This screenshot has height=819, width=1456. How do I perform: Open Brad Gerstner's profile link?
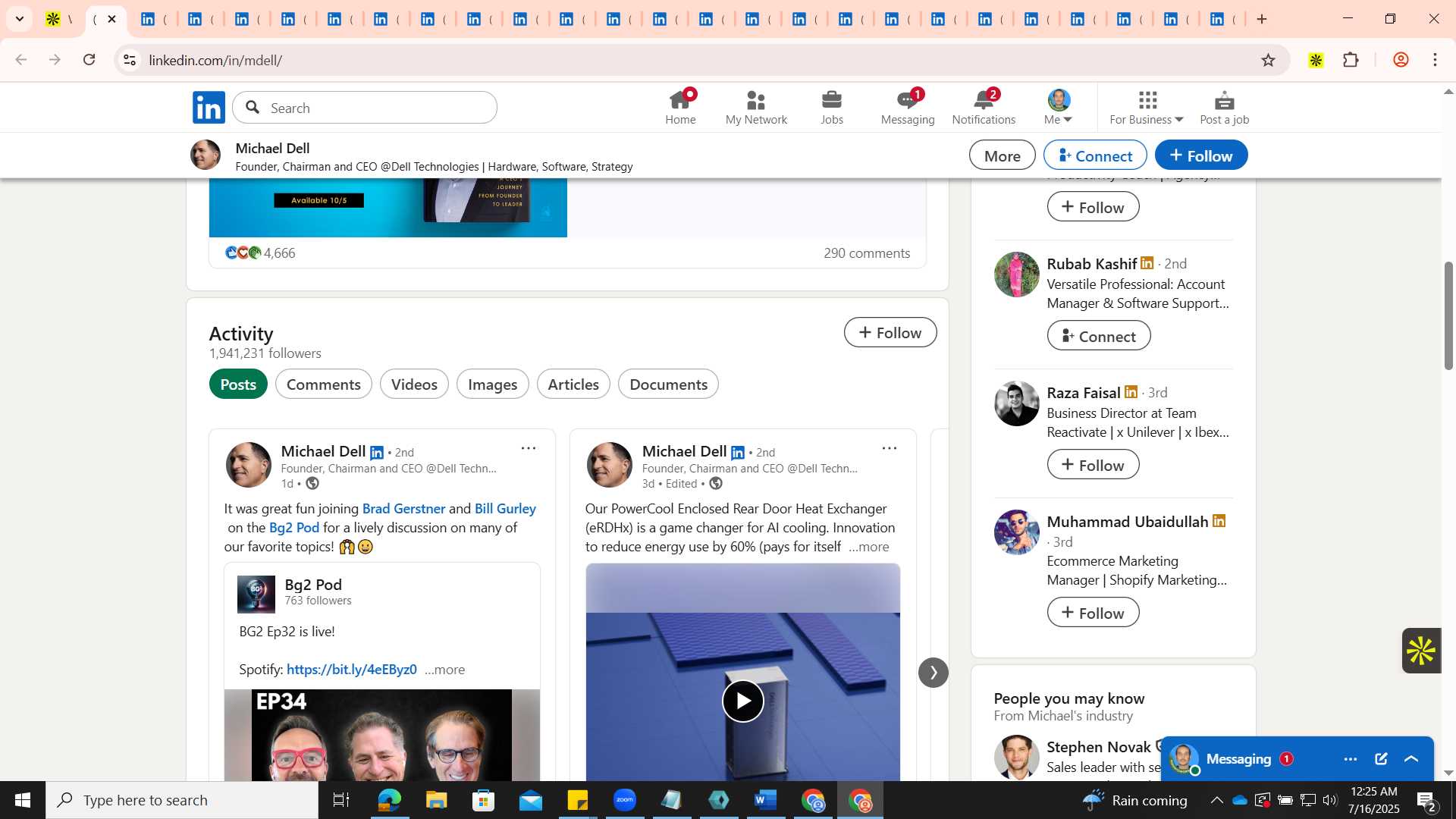coord(403,508)
